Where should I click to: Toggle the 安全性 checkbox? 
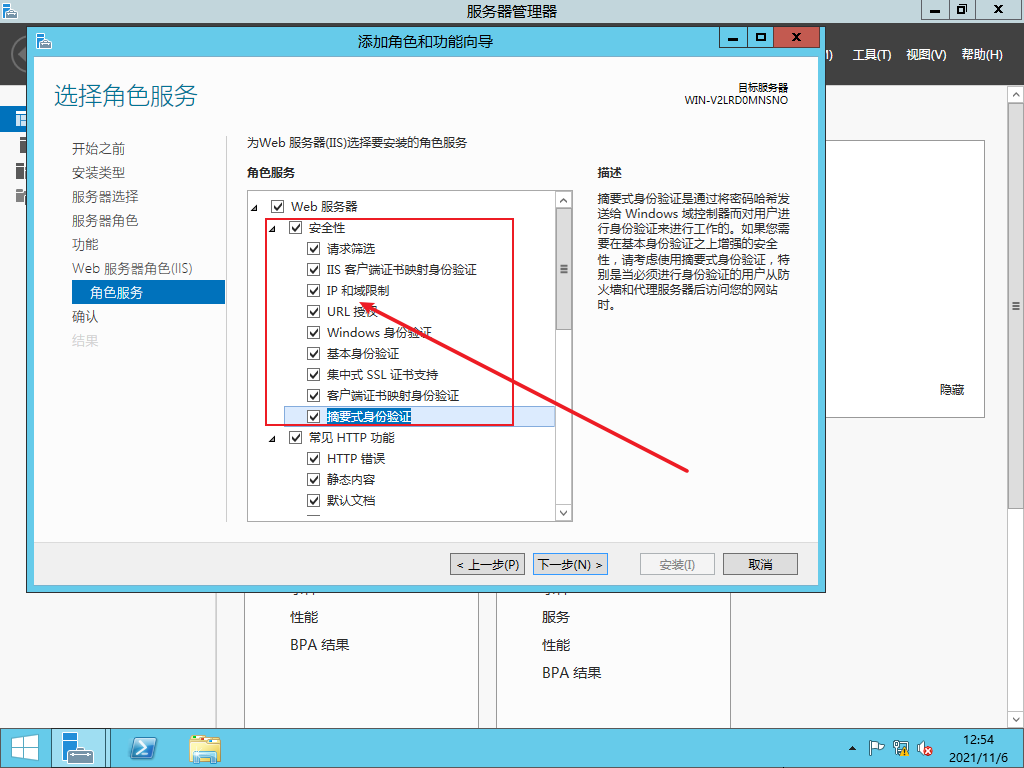[x=296, y=227]
